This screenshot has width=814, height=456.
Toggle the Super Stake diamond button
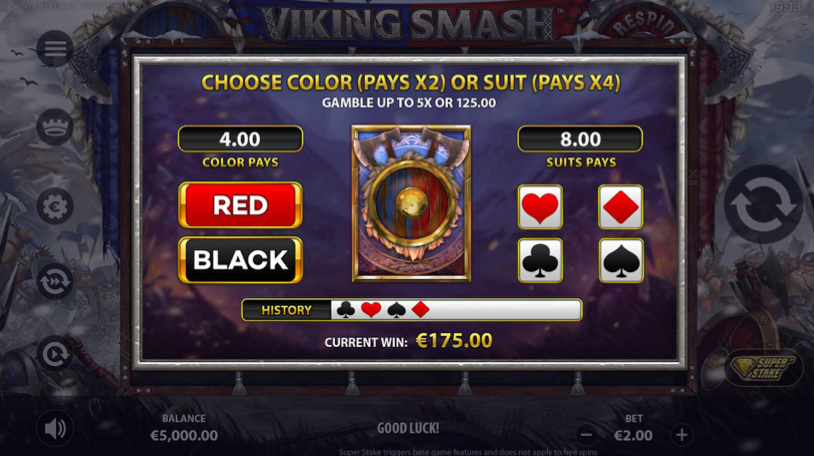[763, 368]
